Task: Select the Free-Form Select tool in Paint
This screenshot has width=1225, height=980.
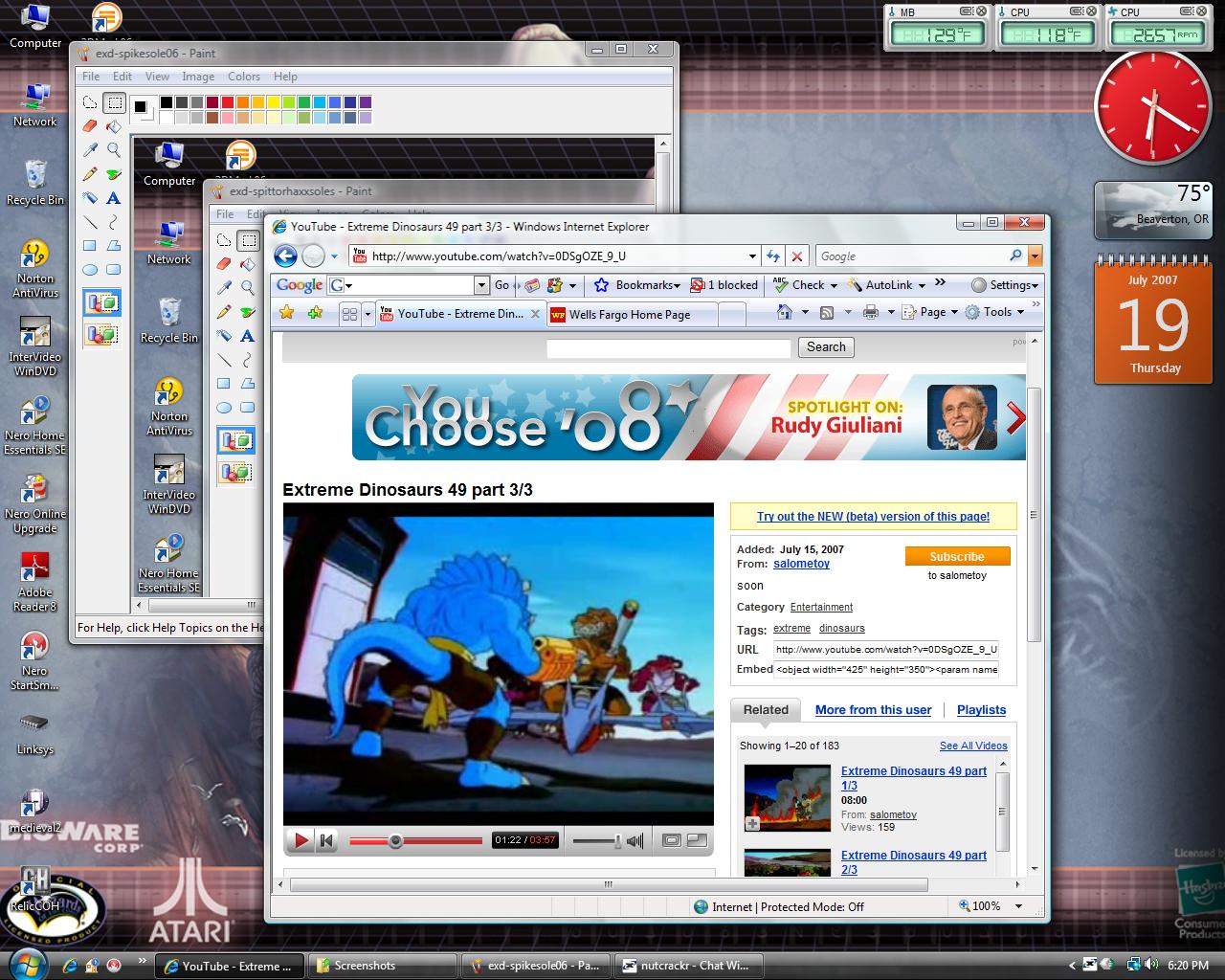Action: (x=90, y=102)
